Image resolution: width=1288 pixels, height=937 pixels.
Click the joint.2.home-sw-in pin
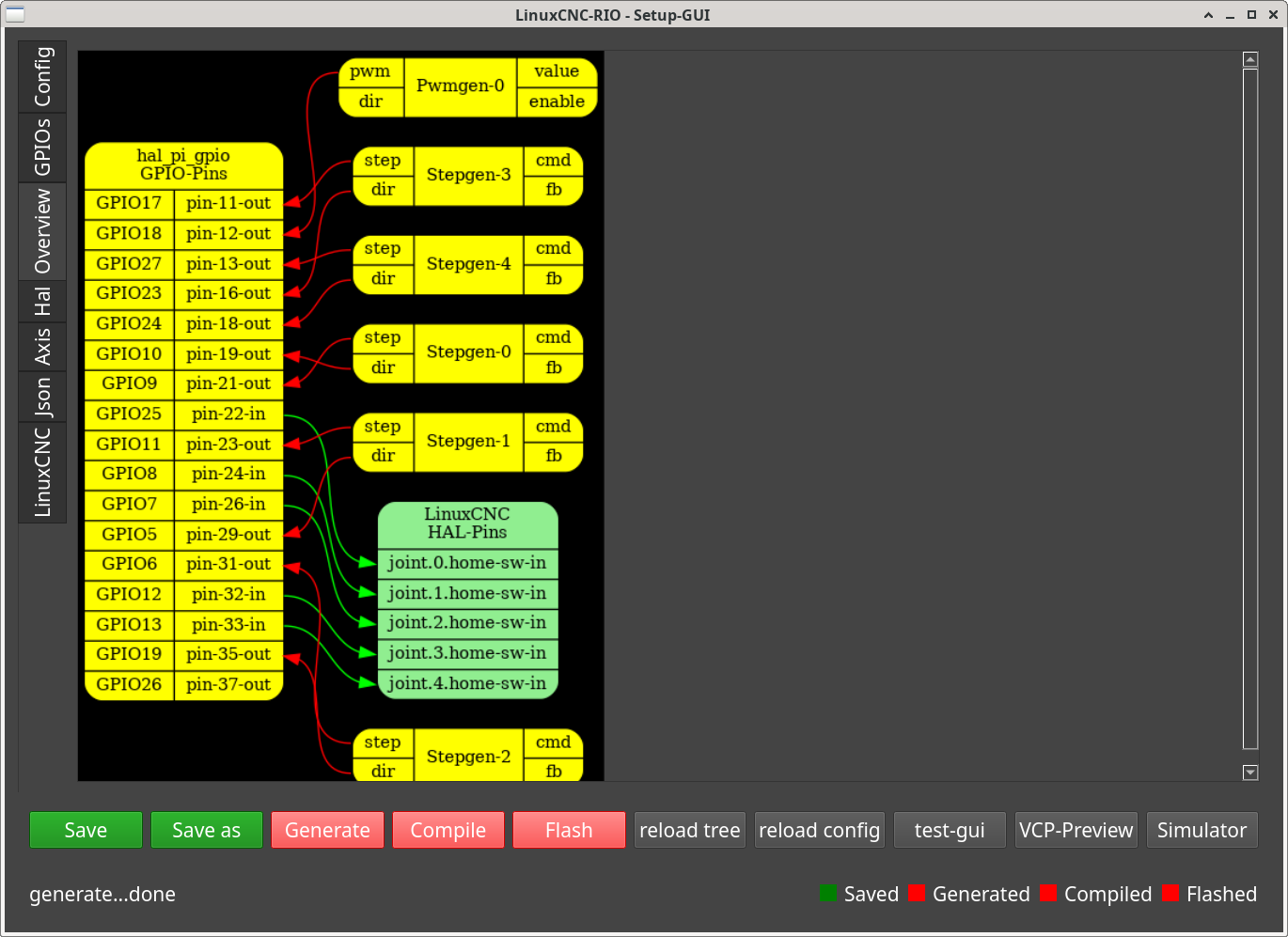[x=467, y=623]
